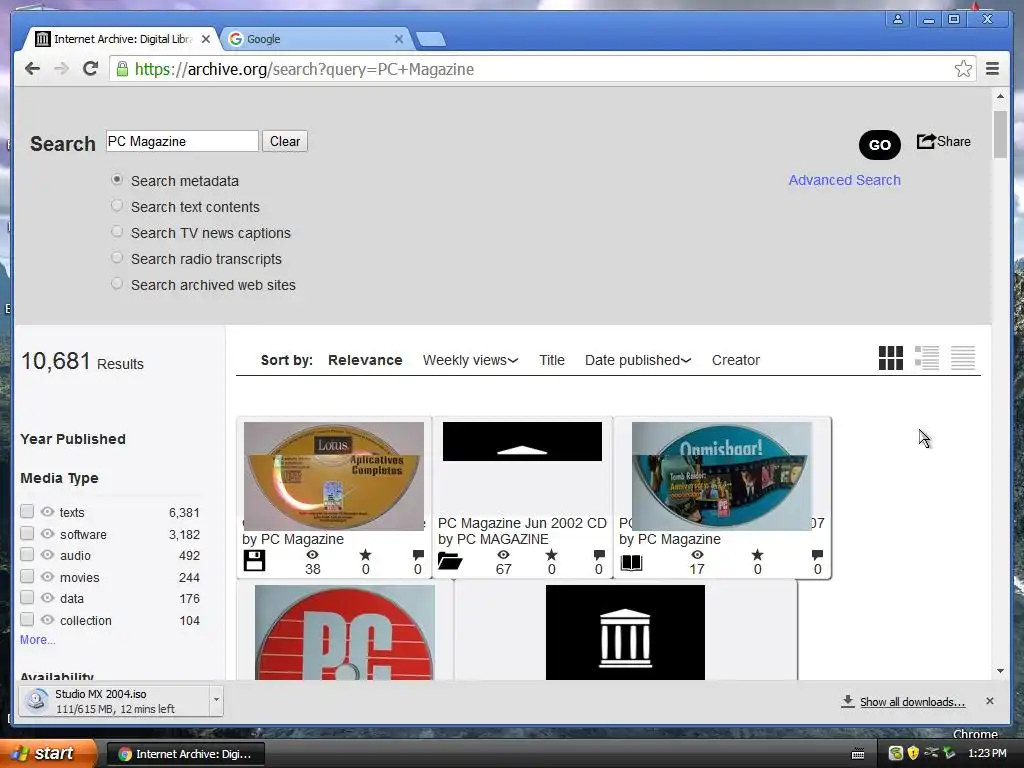Viewport: 1024px width, 768px height.
Task: Select Search radio transcripts option
Action: (117, 258)
